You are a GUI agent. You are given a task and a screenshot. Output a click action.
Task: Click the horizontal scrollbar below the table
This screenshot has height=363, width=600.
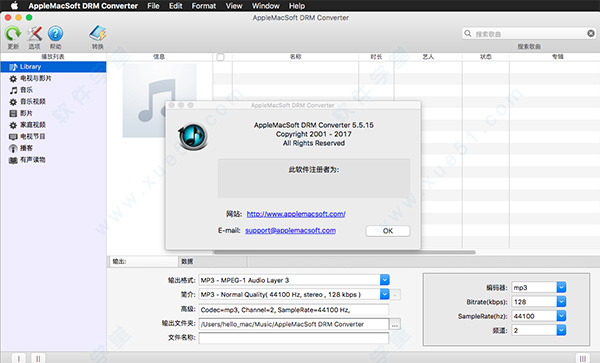click(x=344, y=252)
